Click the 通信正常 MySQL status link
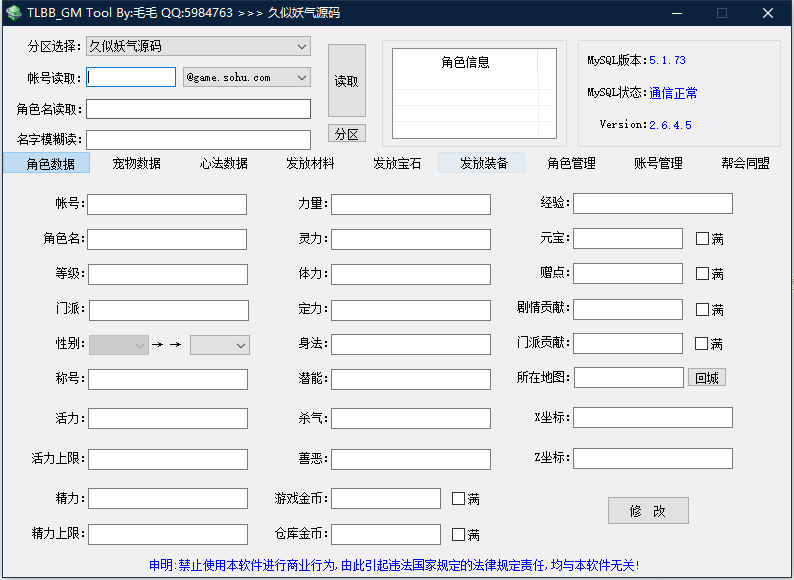 [673, 93]
